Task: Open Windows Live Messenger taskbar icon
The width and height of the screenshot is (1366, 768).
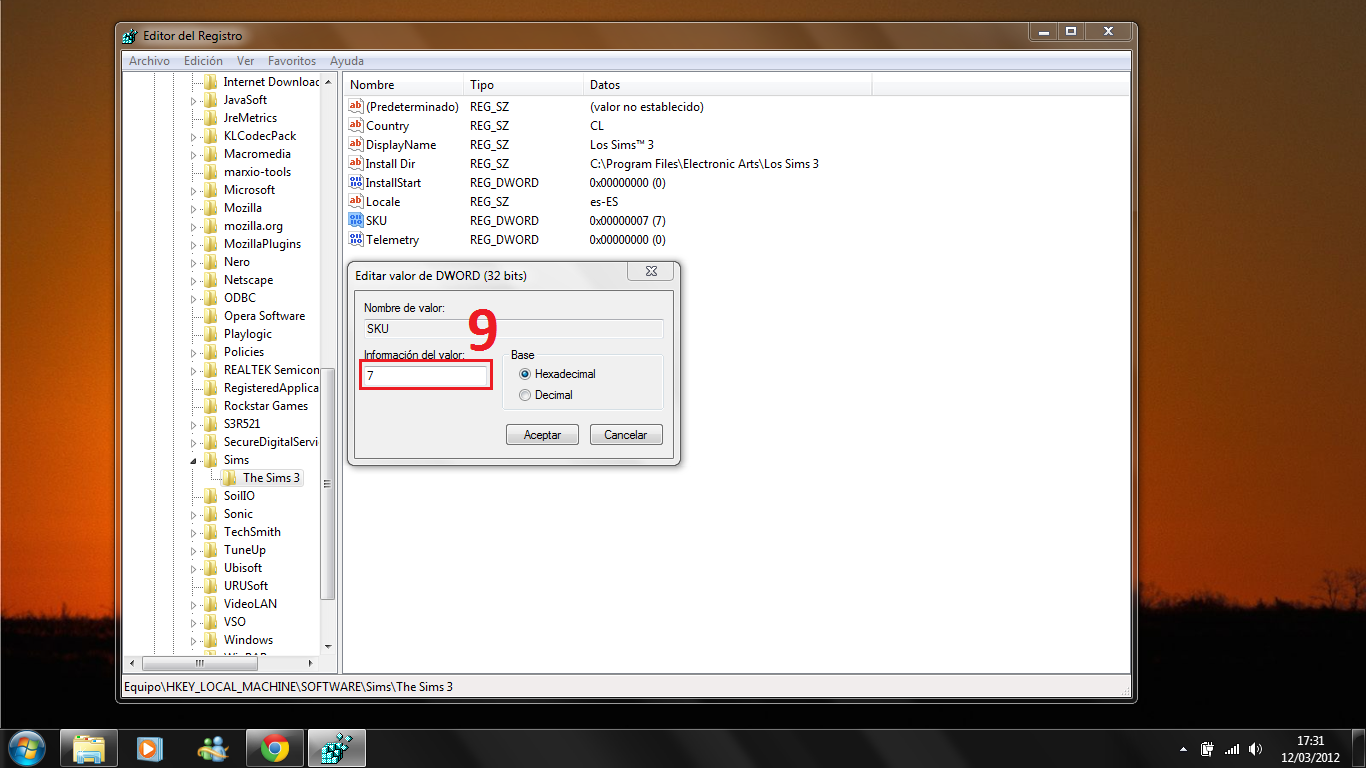Action: coord(213,748)
